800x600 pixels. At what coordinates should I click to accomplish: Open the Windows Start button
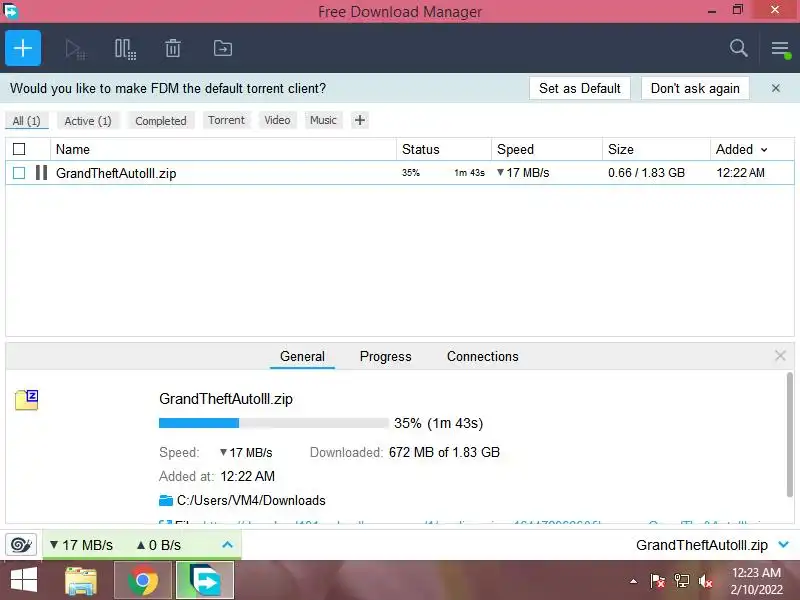24,580
